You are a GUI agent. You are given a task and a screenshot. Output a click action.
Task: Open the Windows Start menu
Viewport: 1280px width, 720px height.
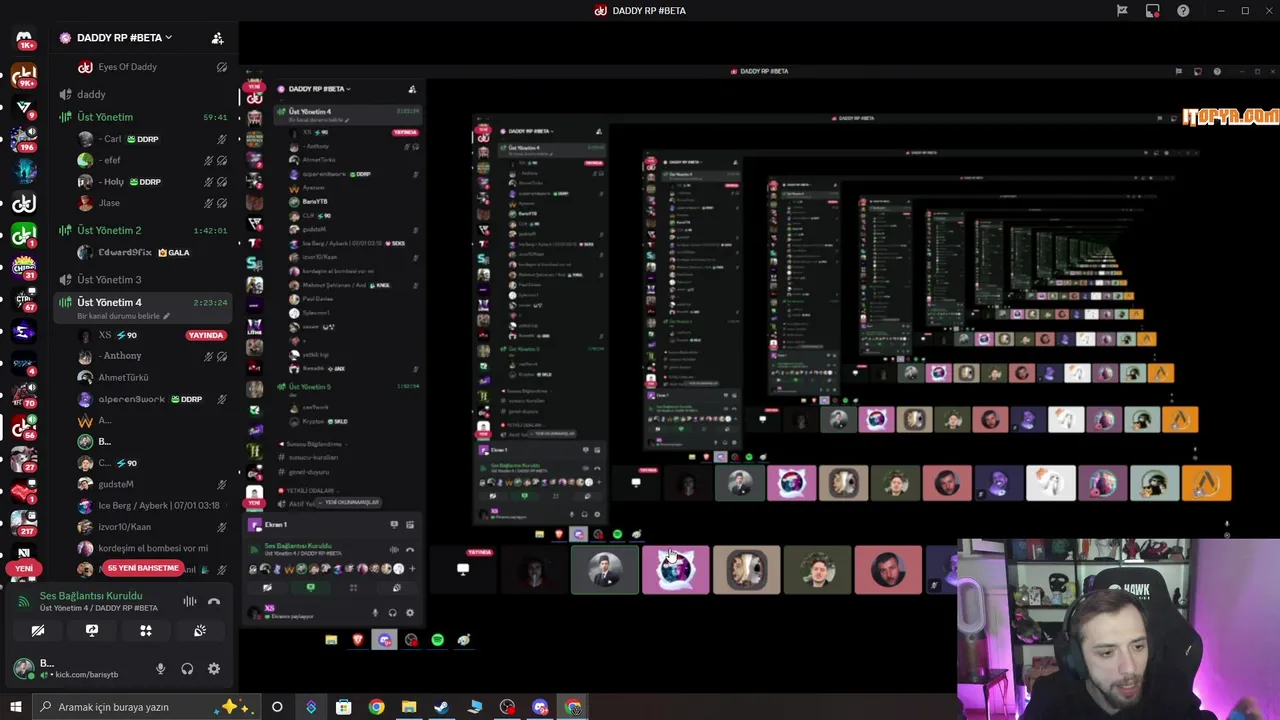pyautogui.click(x=15, y=707)
